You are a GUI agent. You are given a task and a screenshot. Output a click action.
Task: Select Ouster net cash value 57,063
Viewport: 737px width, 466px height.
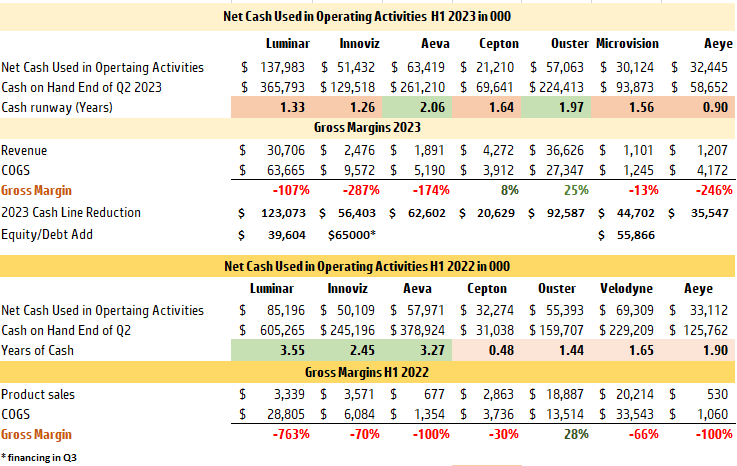pyautogui.click(x=565, y=67)
